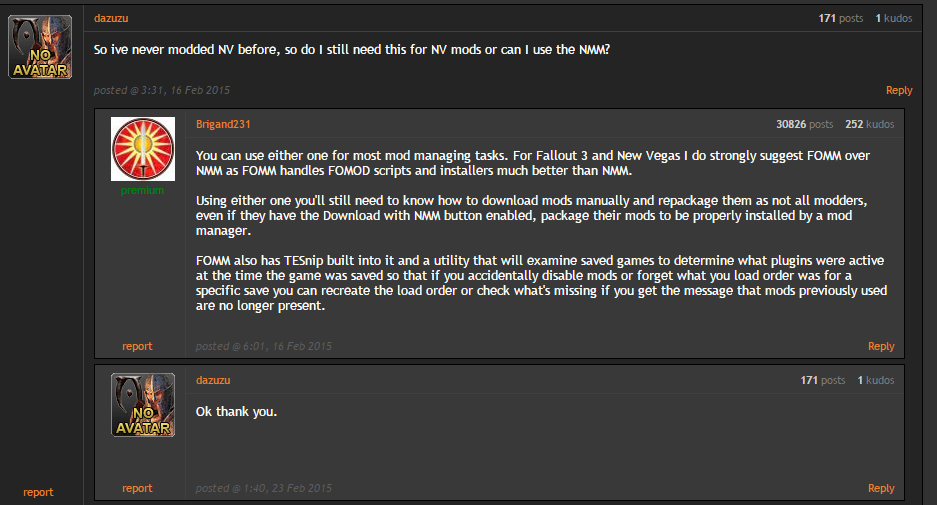Click dazuzu's No Avatar image in the top post
The image size is (937, 505).
[40, 47]
